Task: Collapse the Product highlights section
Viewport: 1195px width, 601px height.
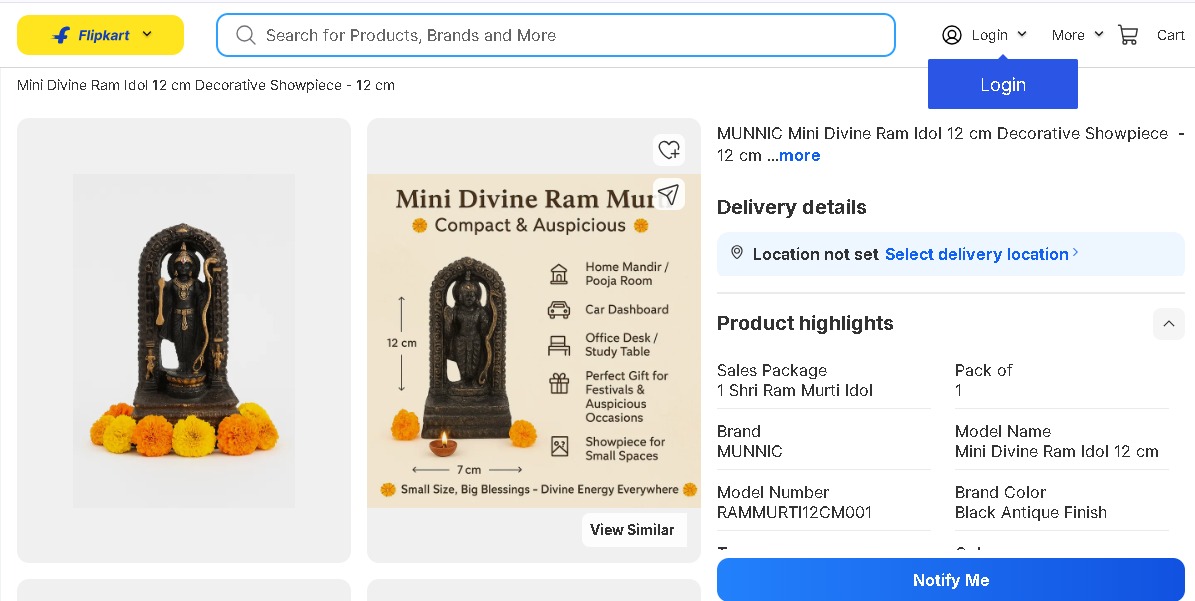Action: [1168, 324]
